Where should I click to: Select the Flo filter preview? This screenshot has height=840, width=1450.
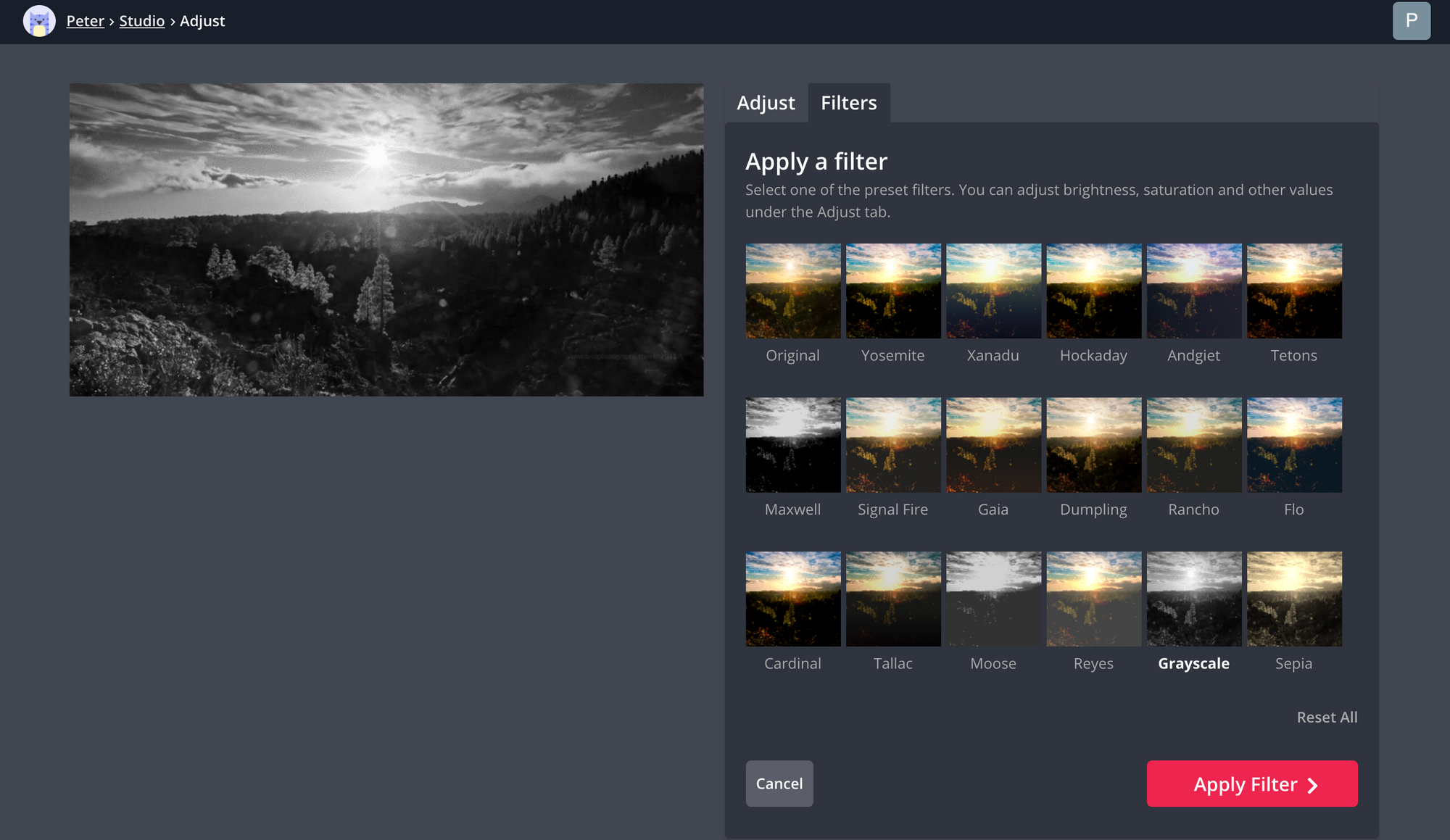(1294, 445)
